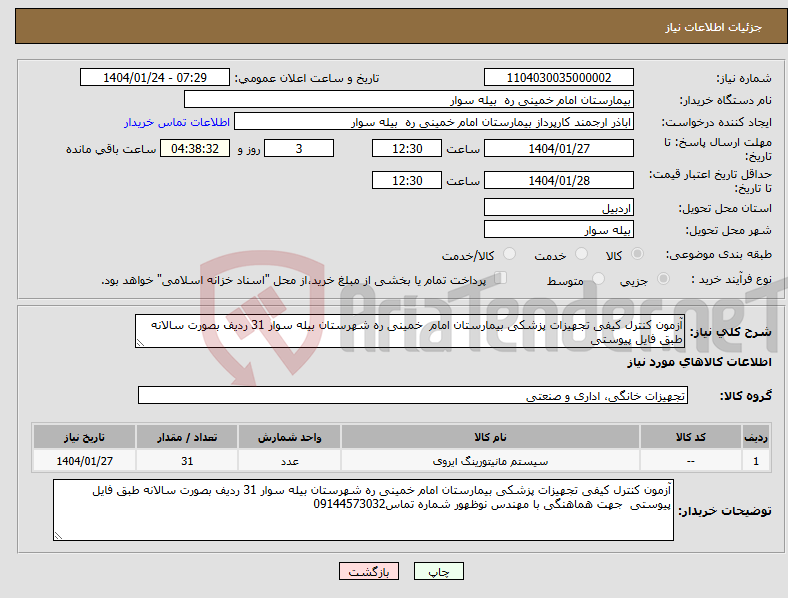The image size is (788, 598).
Task: Click the resize grip of description box
Action: (x=140, y=343)
